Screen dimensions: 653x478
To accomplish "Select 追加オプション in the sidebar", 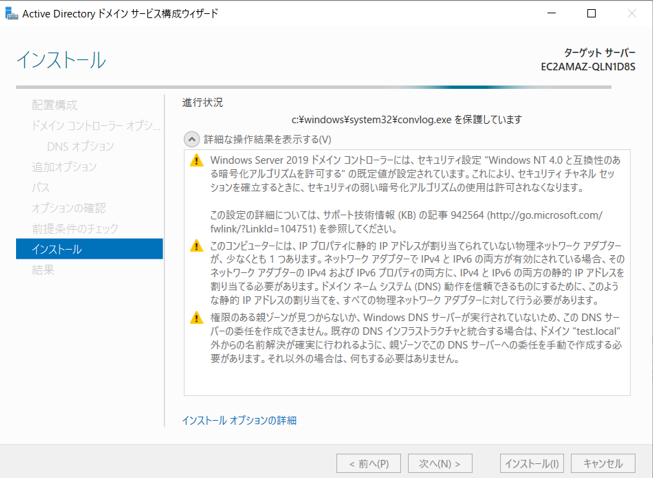I will [64, 167].
